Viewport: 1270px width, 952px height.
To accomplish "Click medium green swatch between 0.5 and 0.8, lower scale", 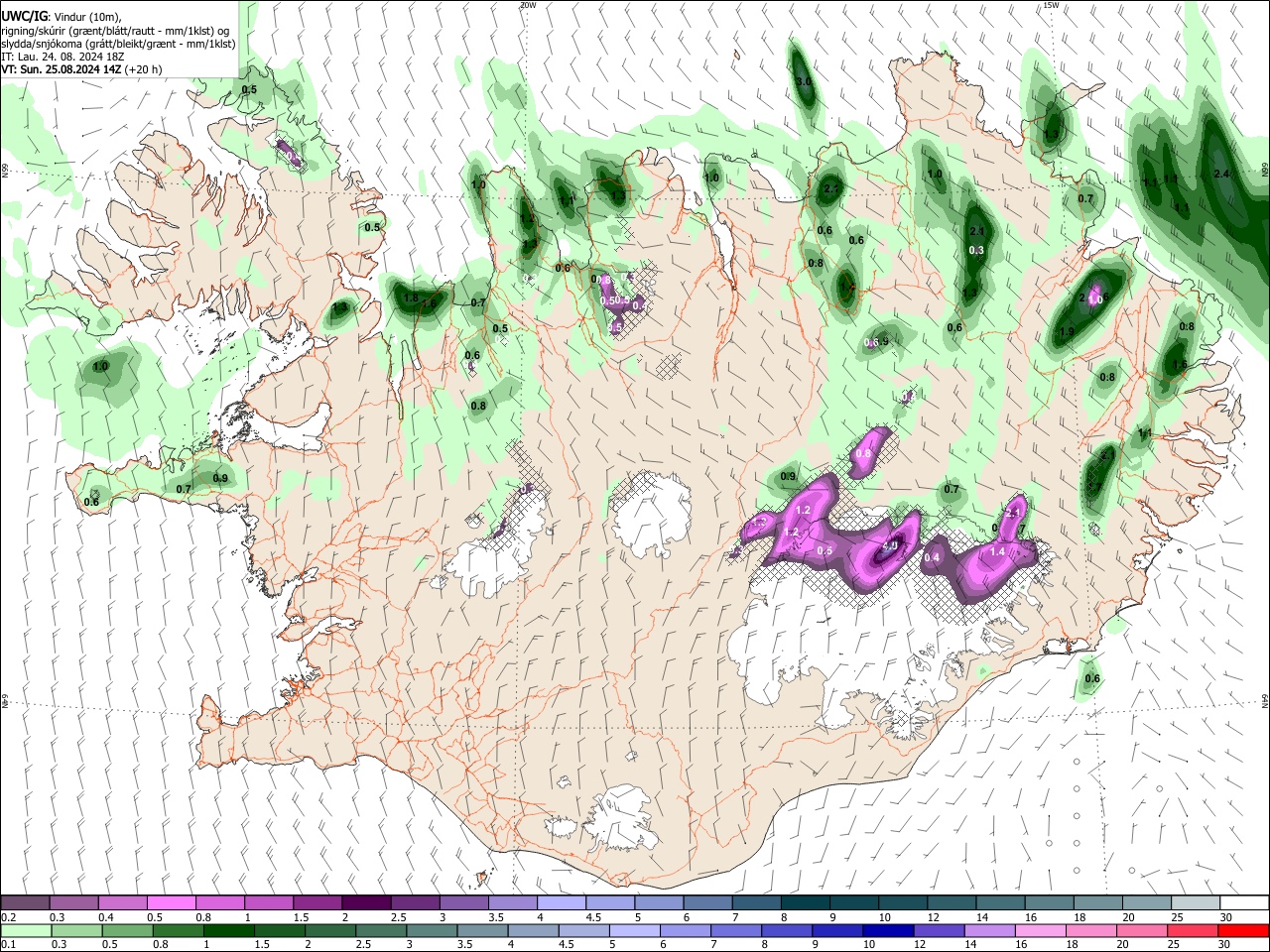I will pos(127,930).
